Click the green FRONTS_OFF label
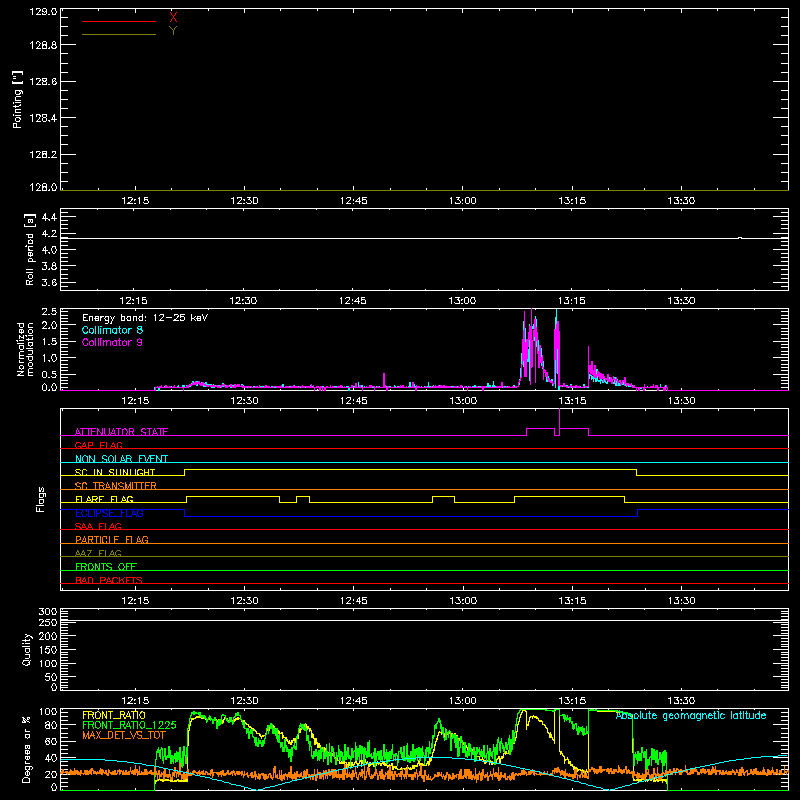800x800 pixels. tap(106, 566)
